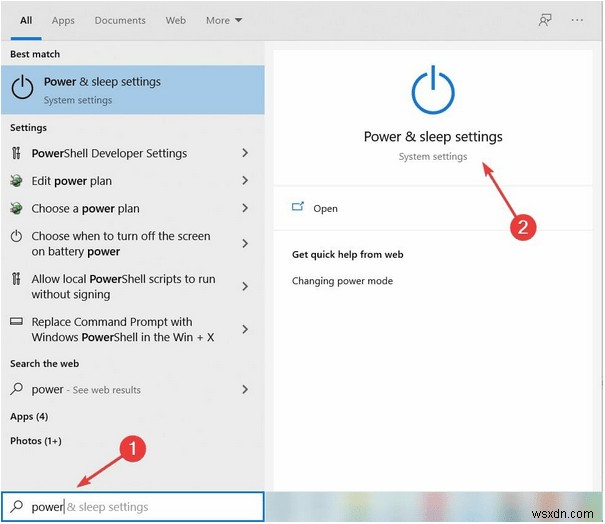Switch to the All search tab
The width and height of the screenshot is (605, 524).
pyautogui.click(x=26, y=20)
